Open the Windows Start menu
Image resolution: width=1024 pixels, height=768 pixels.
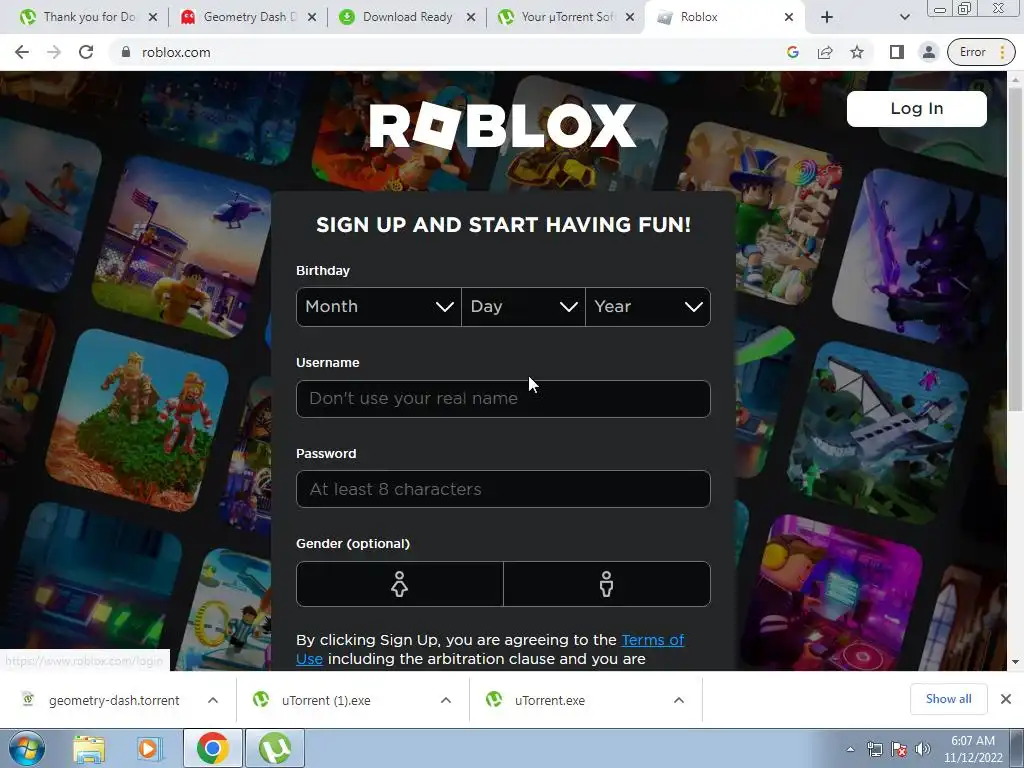coord(27,748)
